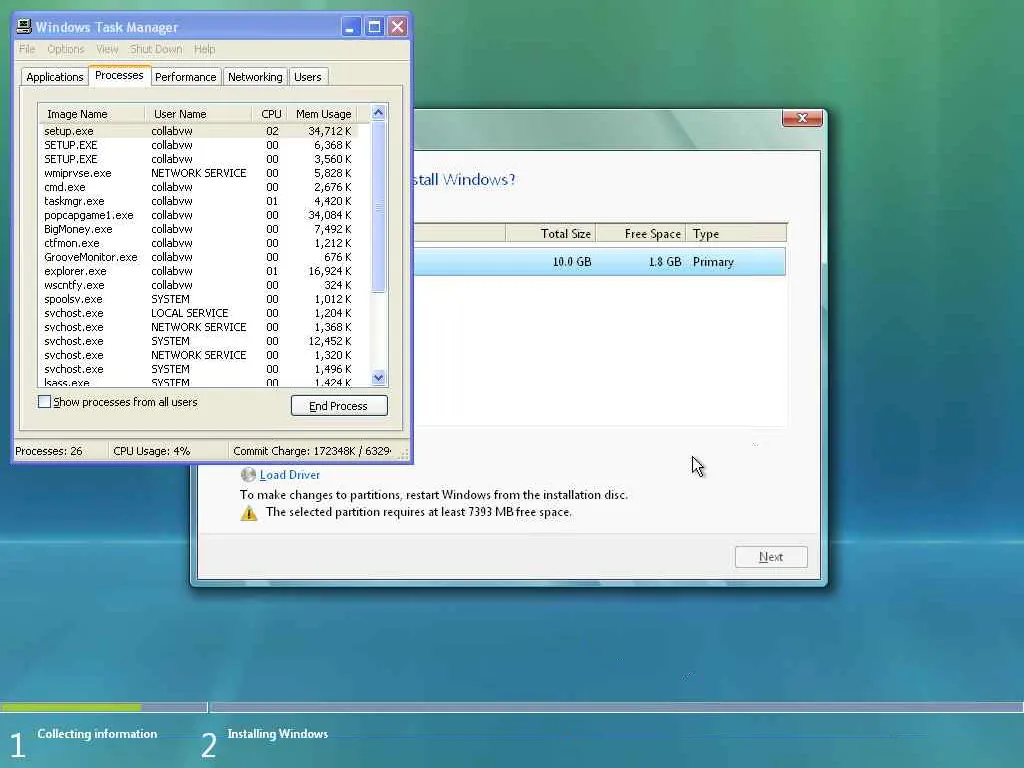1024x768 pixels.
Task: Select svchost.exe using 12,452 K
Action: 199,342
